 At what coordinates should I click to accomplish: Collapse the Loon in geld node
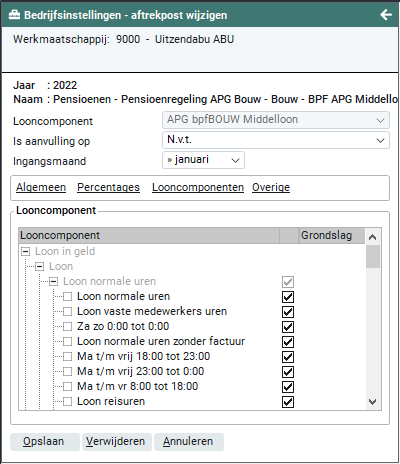[x=26, y=252]
